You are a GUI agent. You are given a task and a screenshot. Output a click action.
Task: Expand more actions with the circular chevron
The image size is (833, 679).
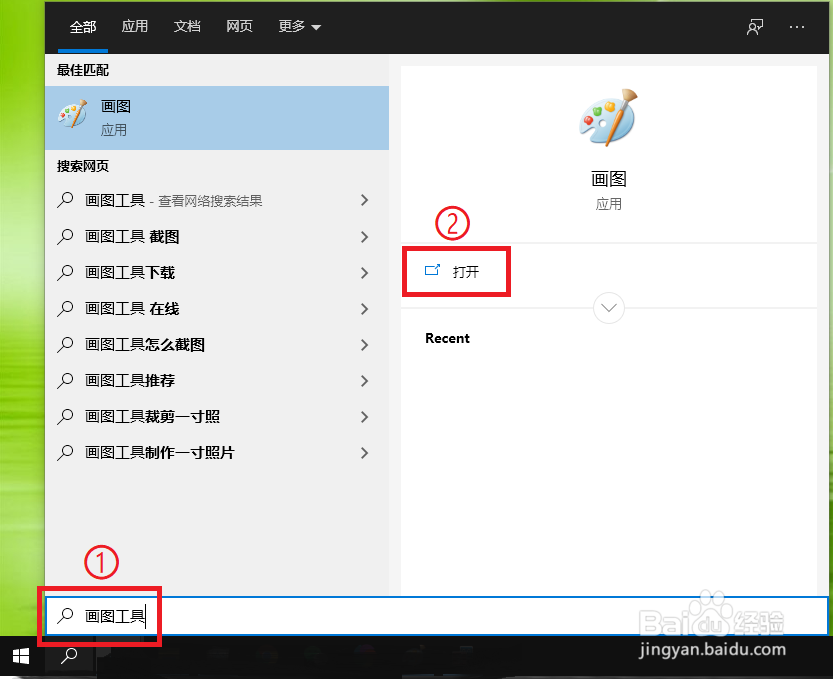tap(608, 308)
